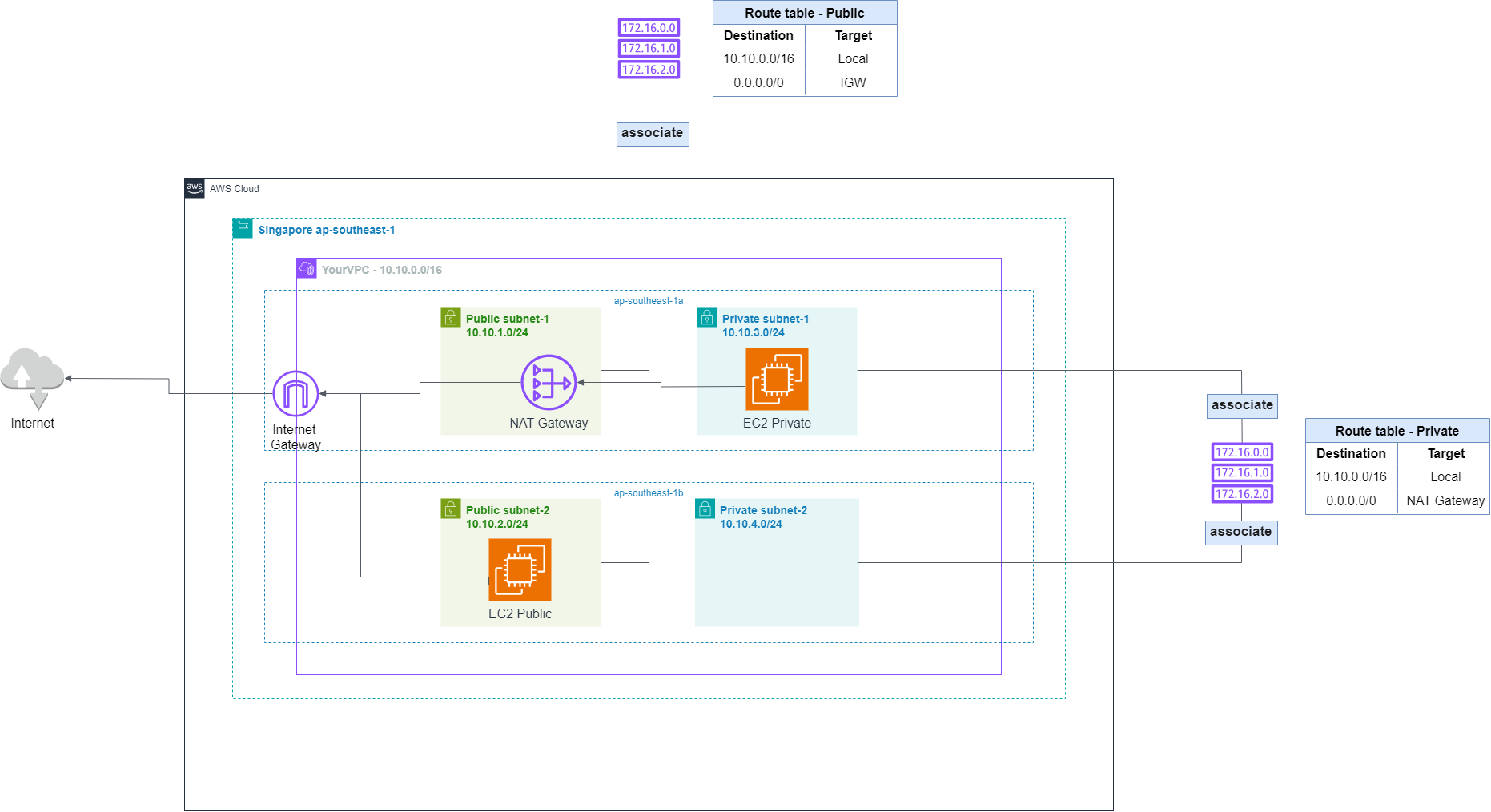
Task: Click the Internet cloud icon
Action: (x=32, y=378)
